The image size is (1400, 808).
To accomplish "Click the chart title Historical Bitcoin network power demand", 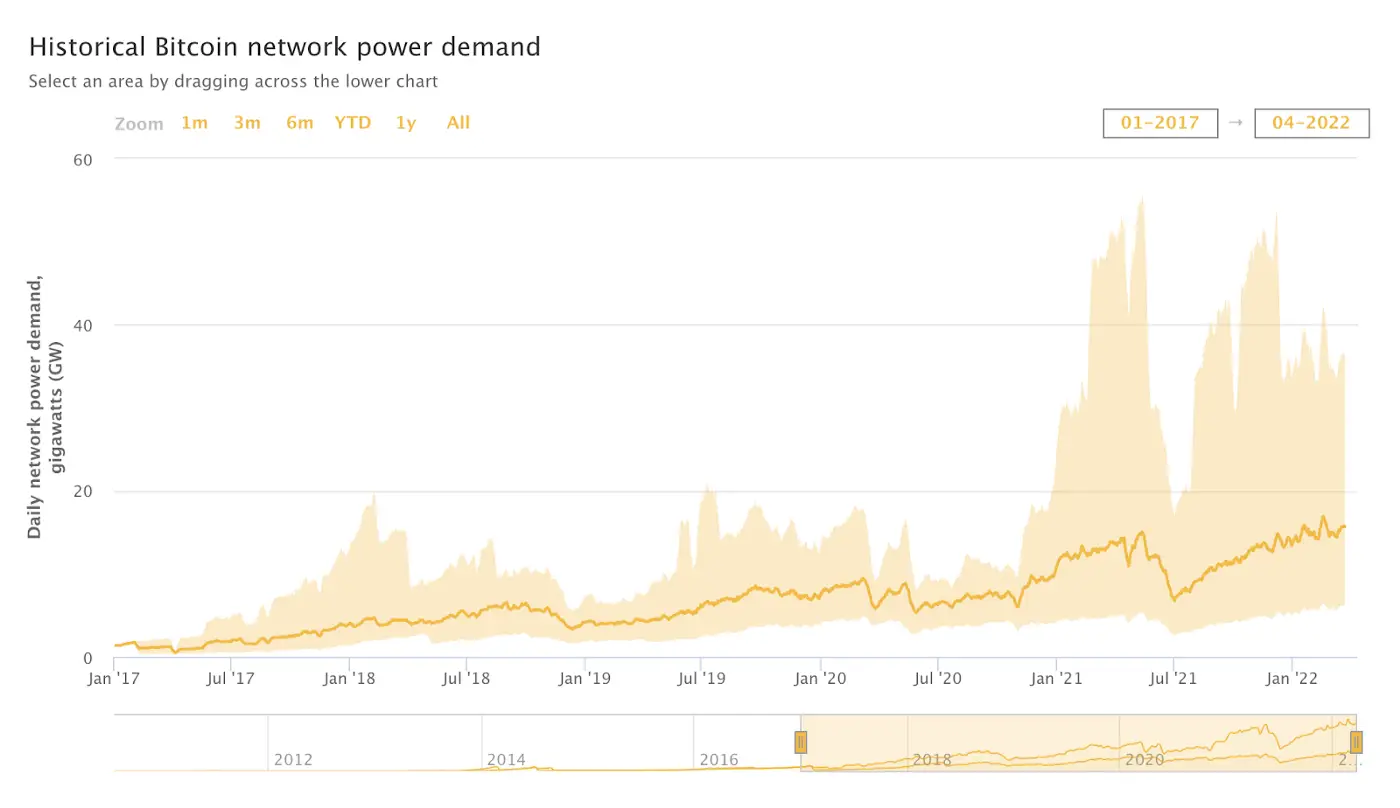I will (x=284, y=47).
